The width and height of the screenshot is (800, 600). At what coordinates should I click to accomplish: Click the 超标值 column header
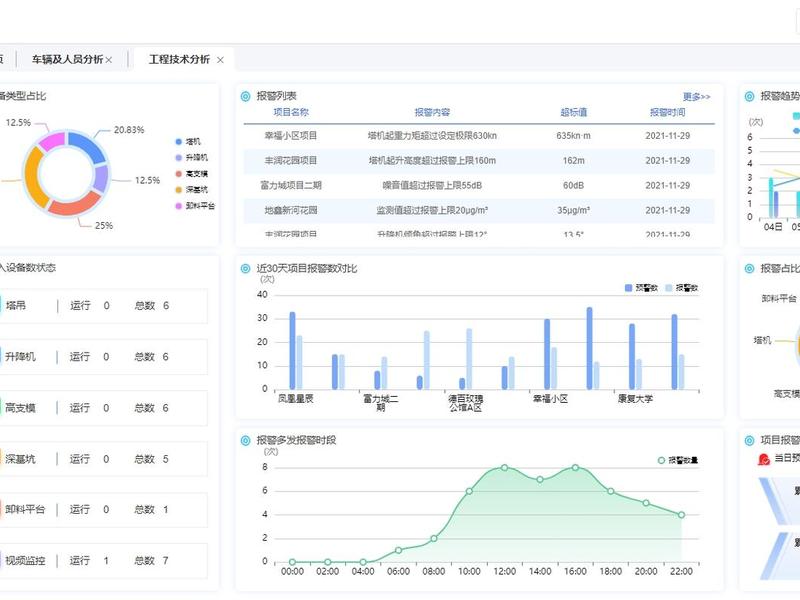pyautogui.click(x=573, y=112)
